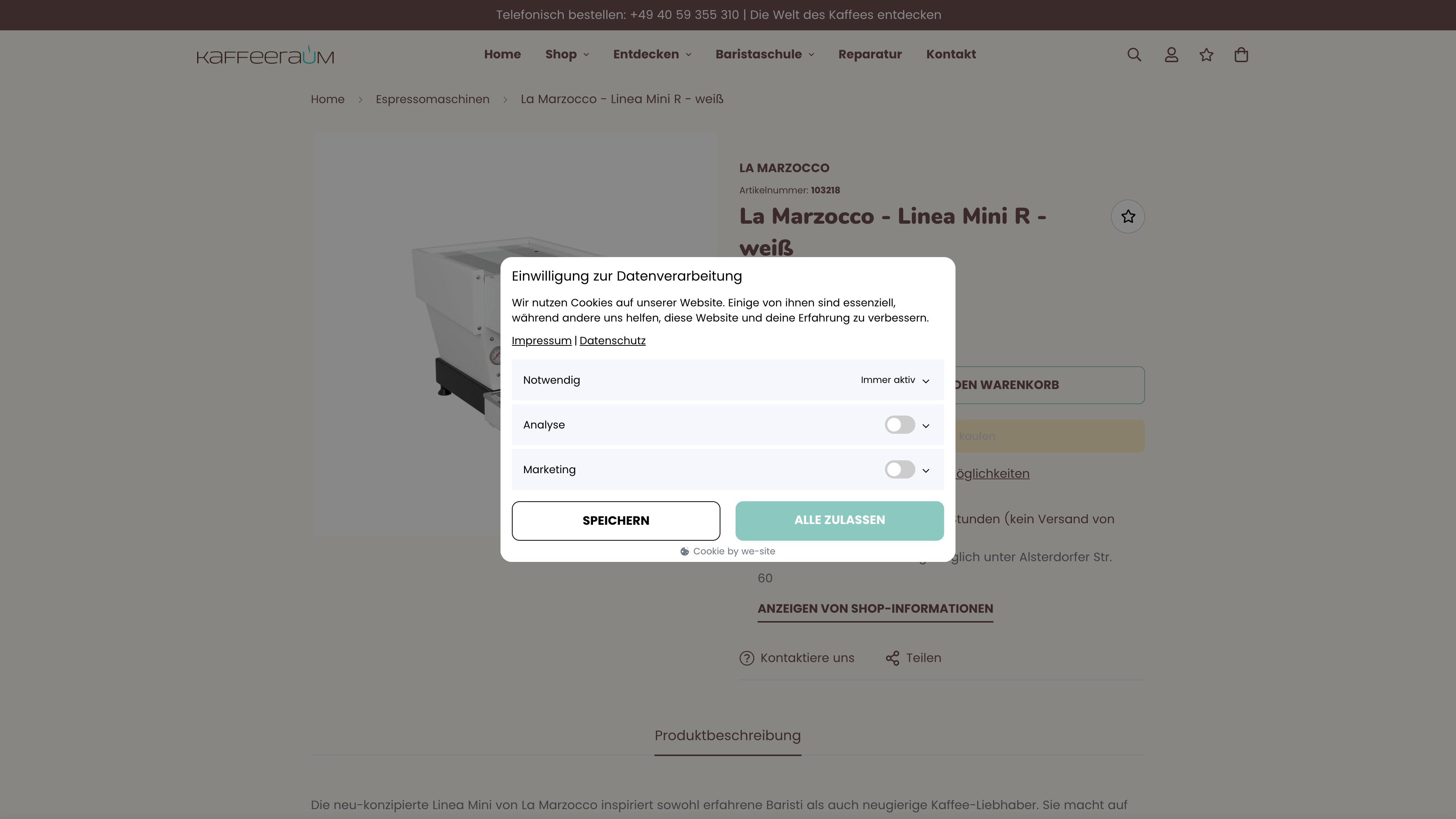Select the Produktbeschreibung tab

coord(728,735)
